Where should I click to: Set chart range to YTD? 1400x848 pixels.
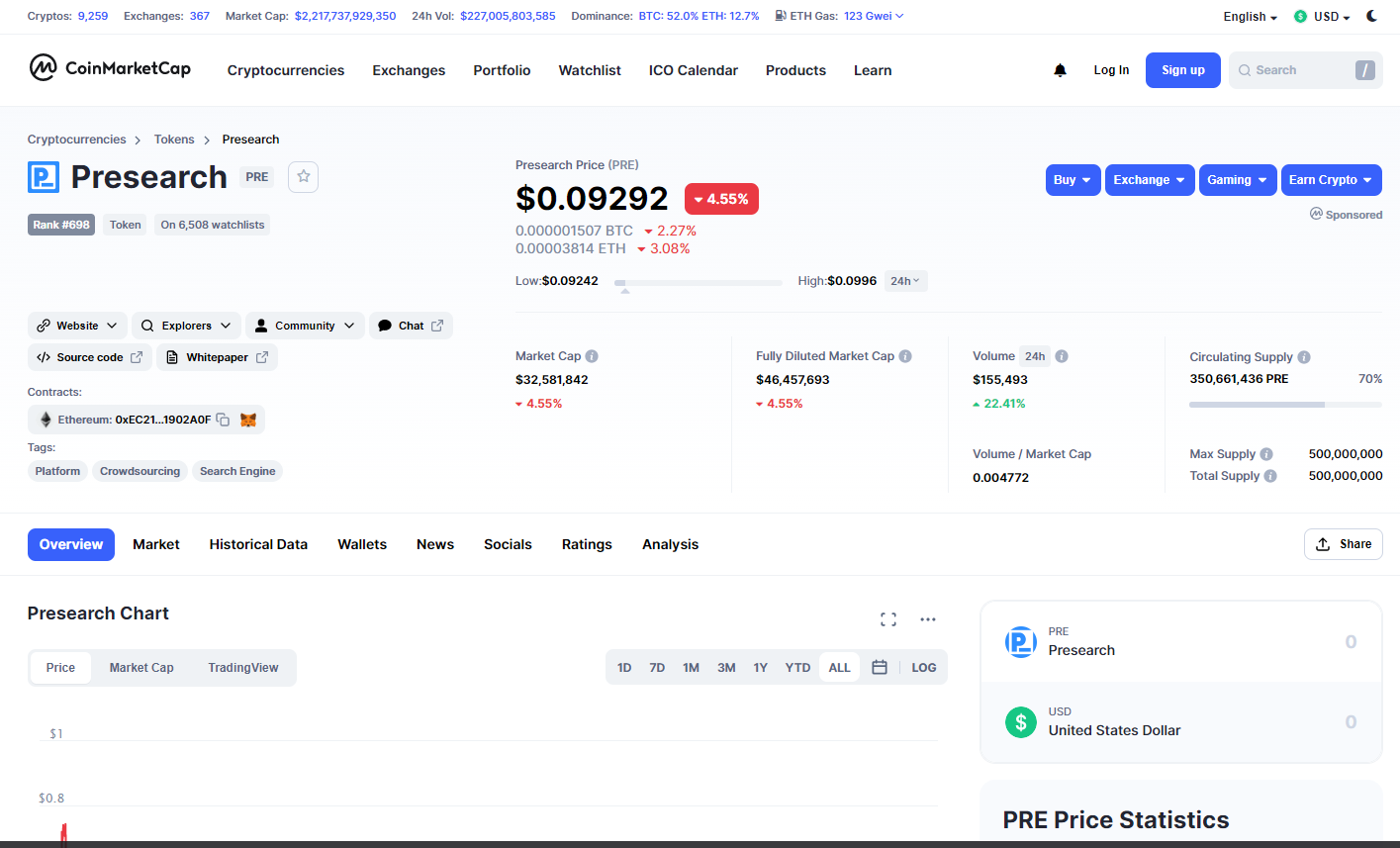coord(797,668)
